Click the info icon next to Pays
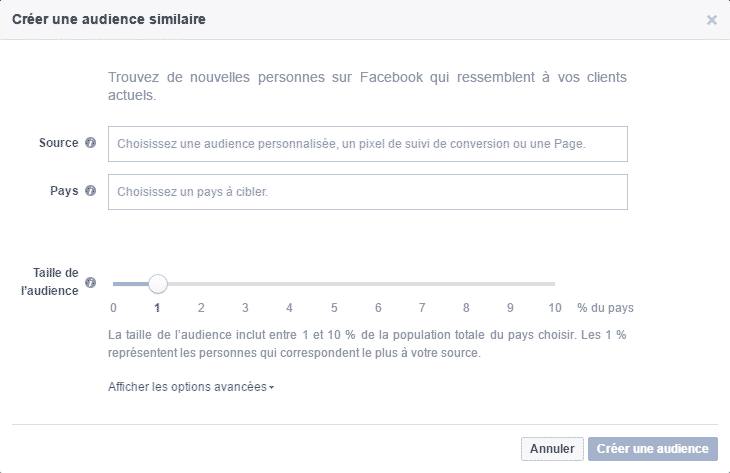Viewport: 730px width, 473px height. [91, 191]
